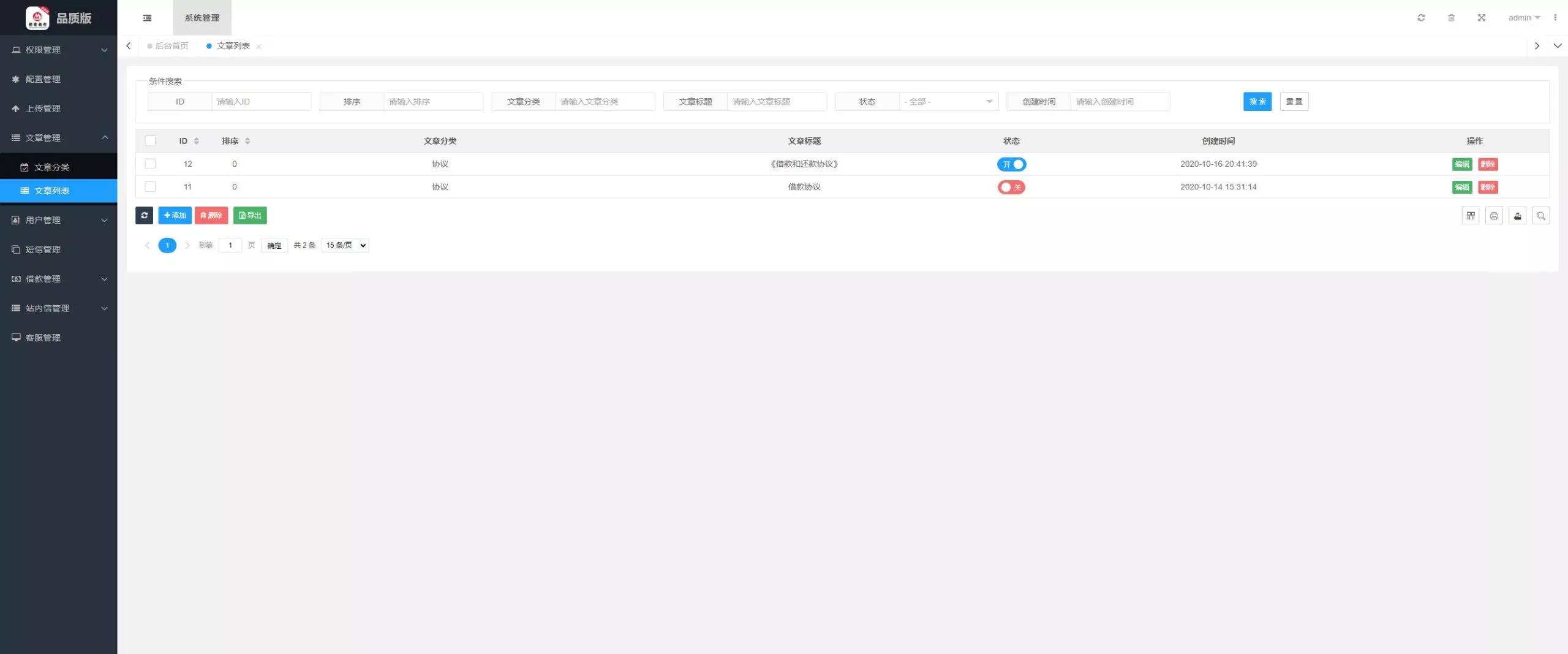1568x654 pixels.
Task: Turn on the status switch for article 11
Action: [x=1011, y=187]
